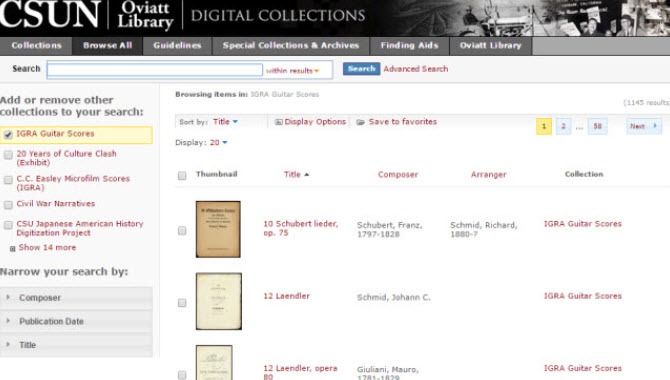Check the 20 Years of Culture Clash checkbox
The height and width of the screenshot is (380, 670).
pyautogui.click(x=8, y=155)
